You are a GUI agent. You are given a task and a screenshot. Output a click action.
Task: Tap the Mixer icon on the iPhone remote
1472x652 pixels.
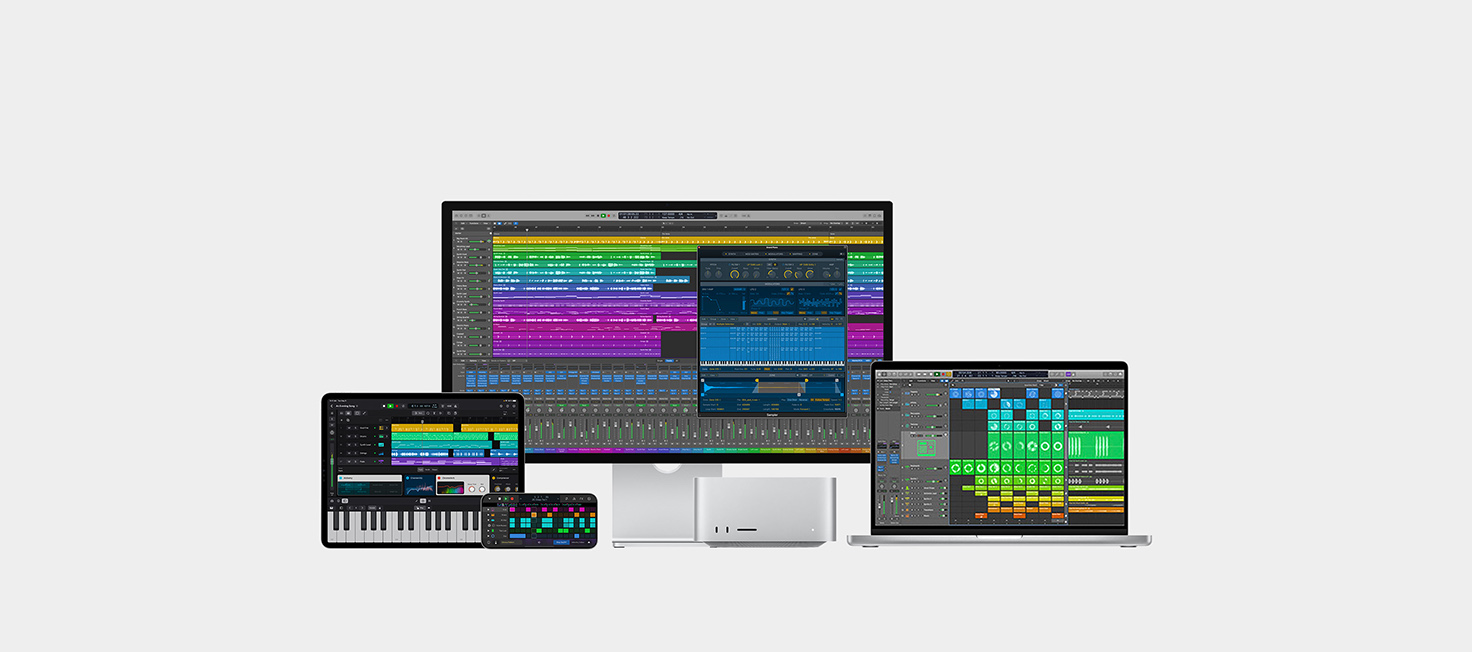pyautogui.click(x=582, y=499)
